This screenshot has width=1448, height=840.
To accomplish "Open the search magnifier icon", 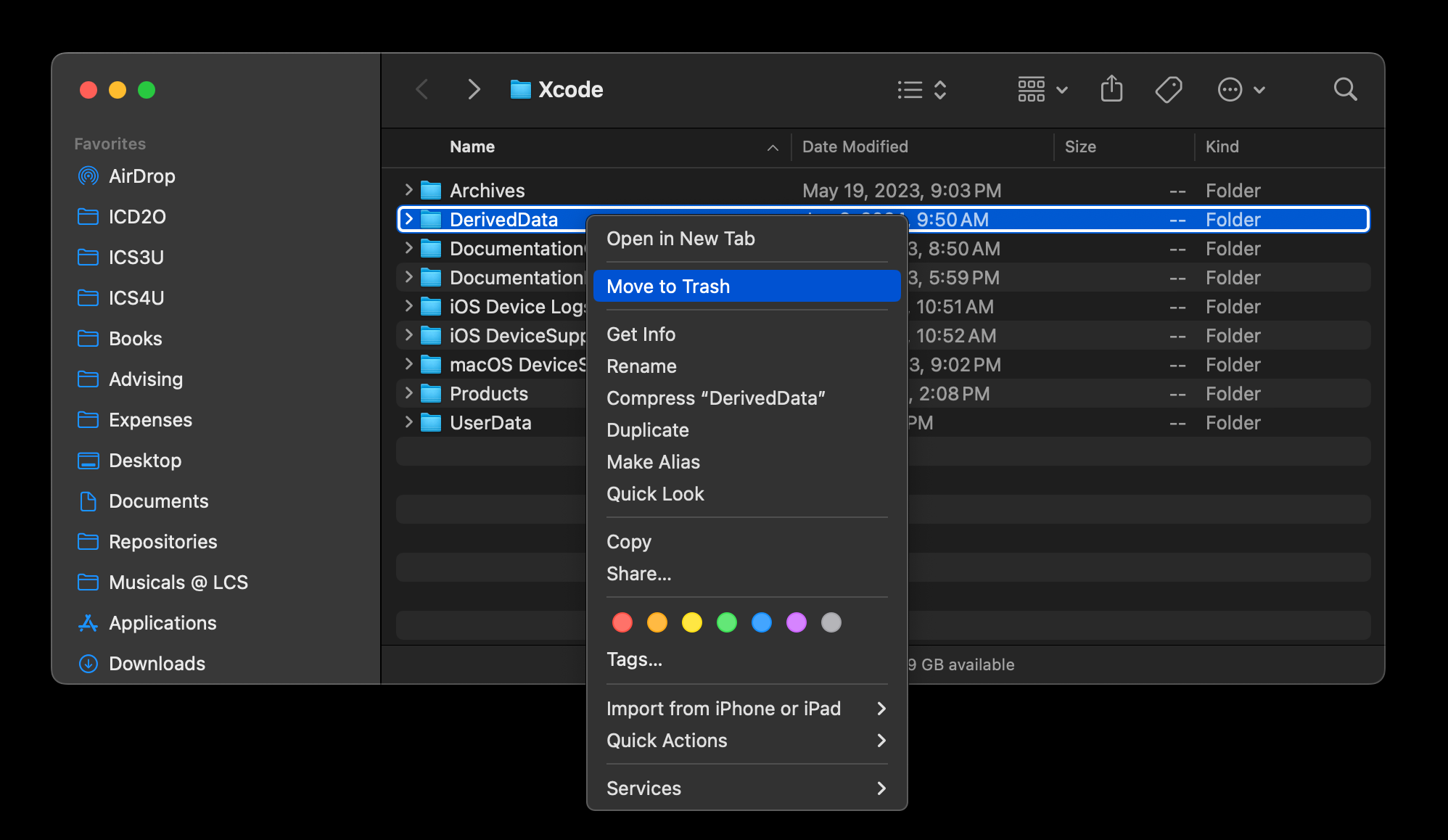I will point(1345,89).
